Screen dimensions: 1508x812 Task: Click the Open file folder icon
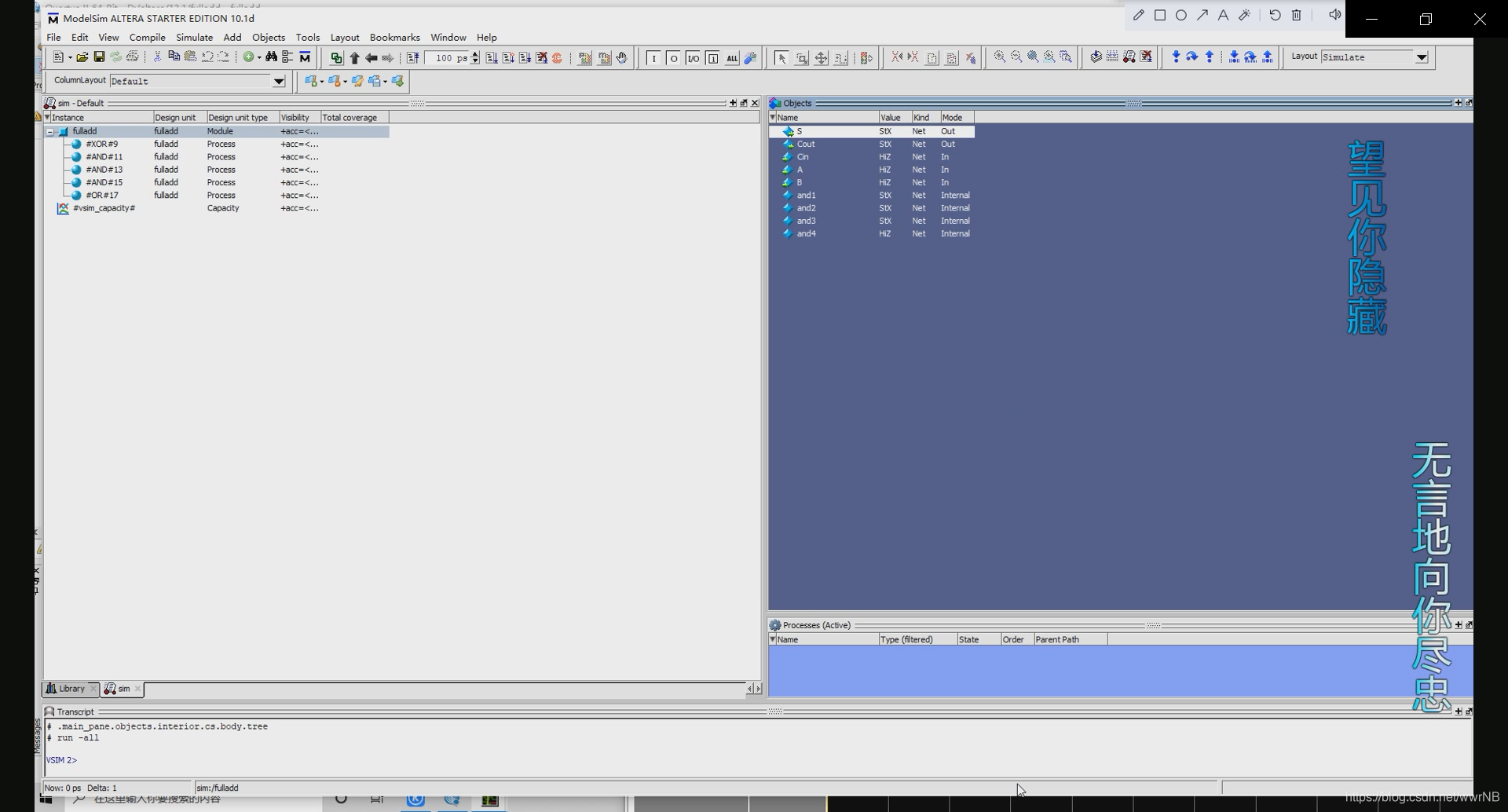[82, 57]
